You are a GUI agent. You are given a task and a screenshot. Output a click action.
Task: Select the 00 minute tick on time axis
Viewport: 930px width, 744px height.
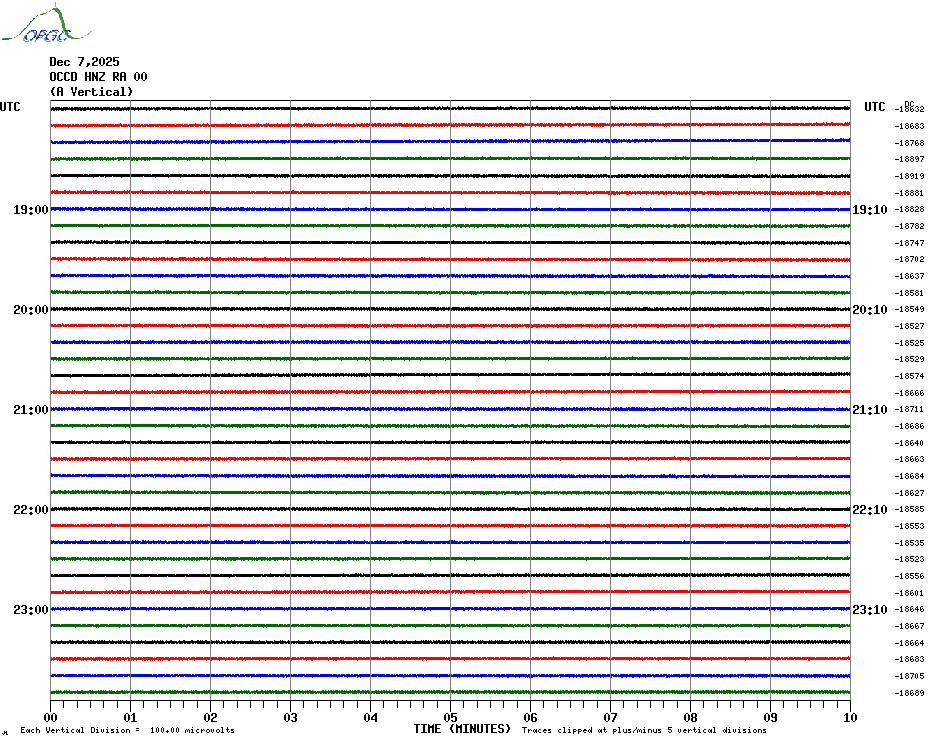(x=51, y=717)
